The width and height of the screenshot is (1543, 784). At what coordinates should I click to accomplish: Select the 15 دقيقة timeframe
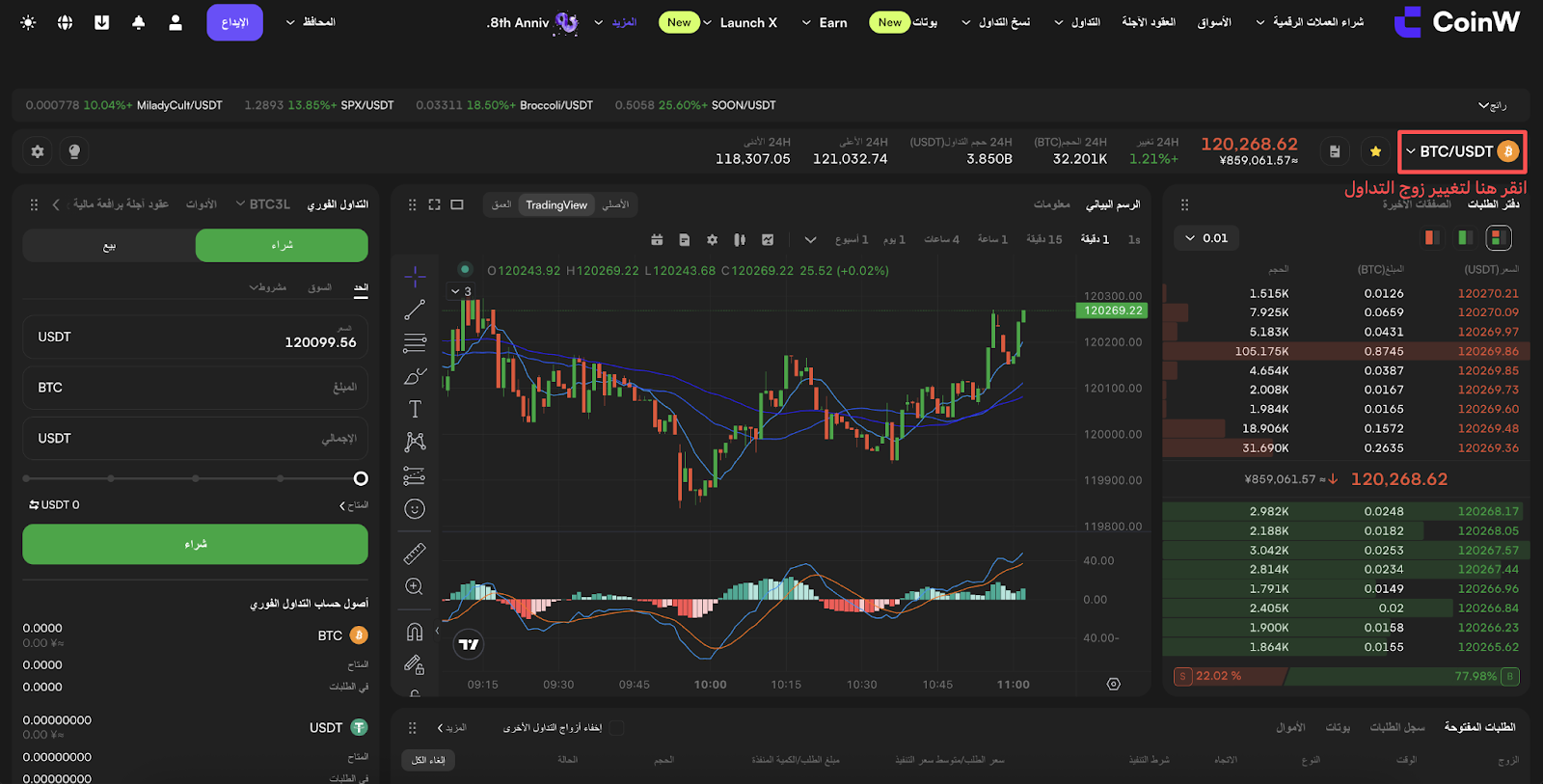tap(1044, 239)
